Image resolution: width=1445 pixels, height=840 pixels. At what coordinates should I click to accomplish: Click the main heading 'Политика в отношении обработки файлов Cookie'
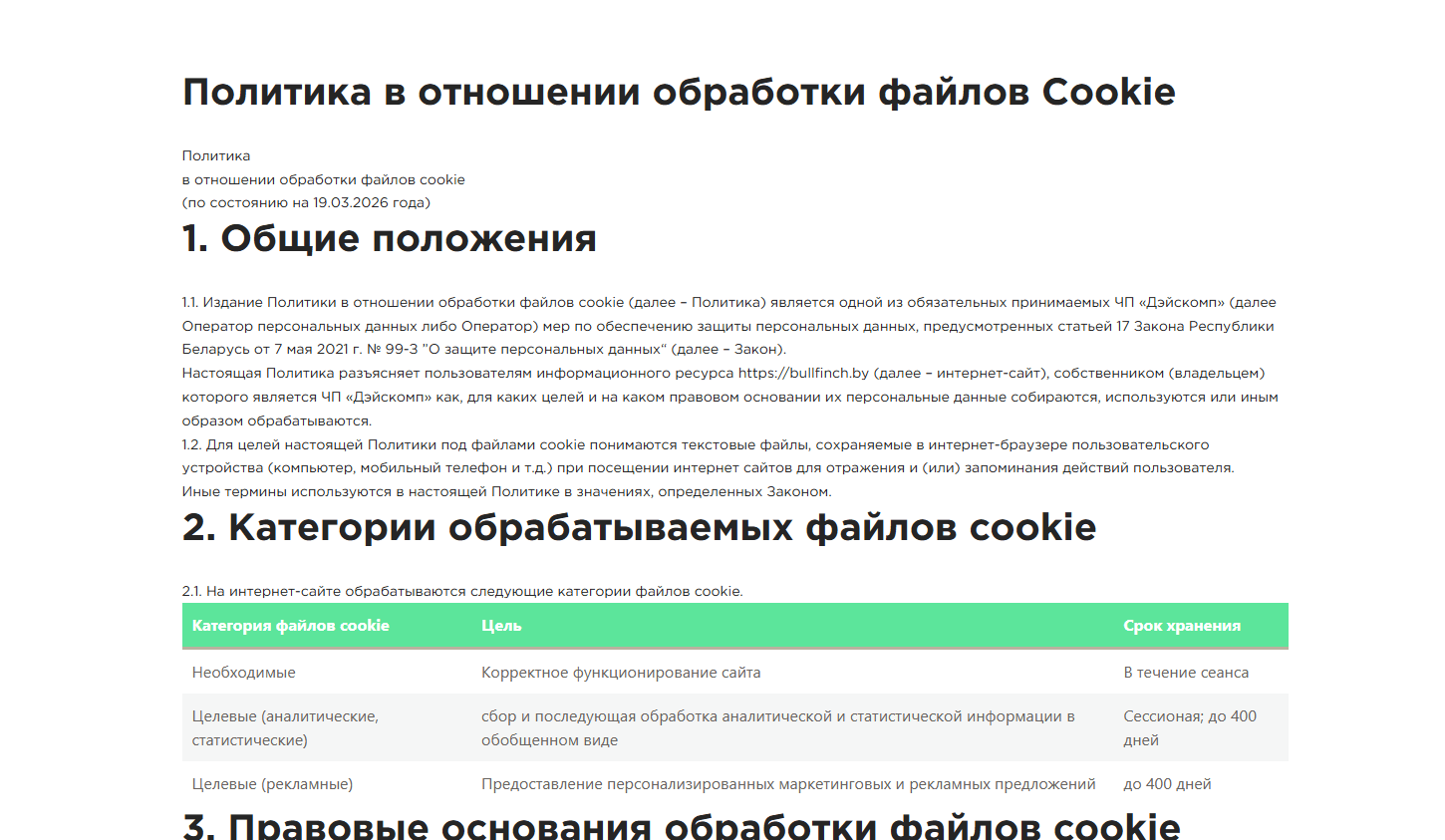678,93
